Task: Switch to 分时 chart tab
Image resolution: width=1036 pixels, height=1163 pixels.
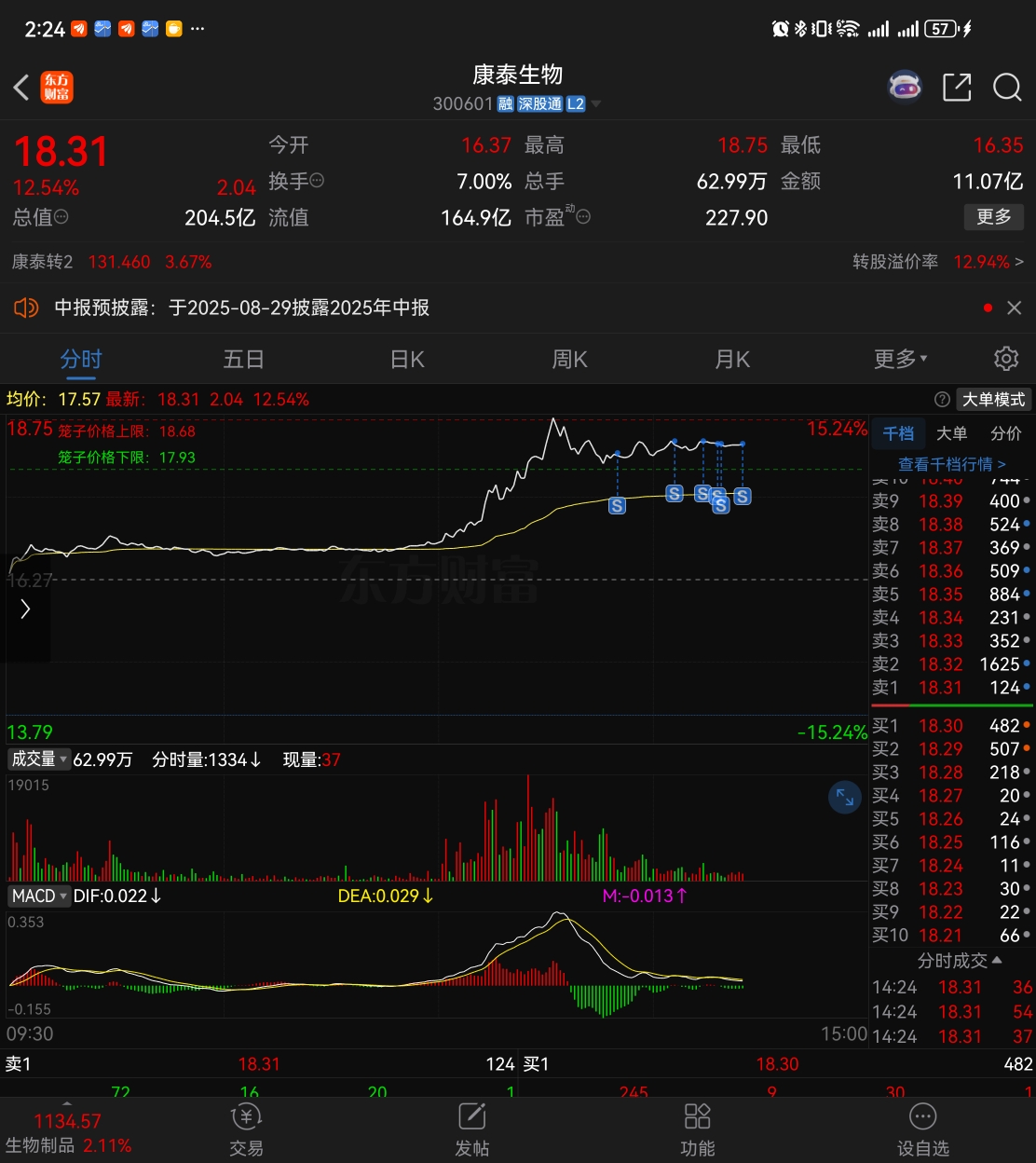Action: (81, 359)
